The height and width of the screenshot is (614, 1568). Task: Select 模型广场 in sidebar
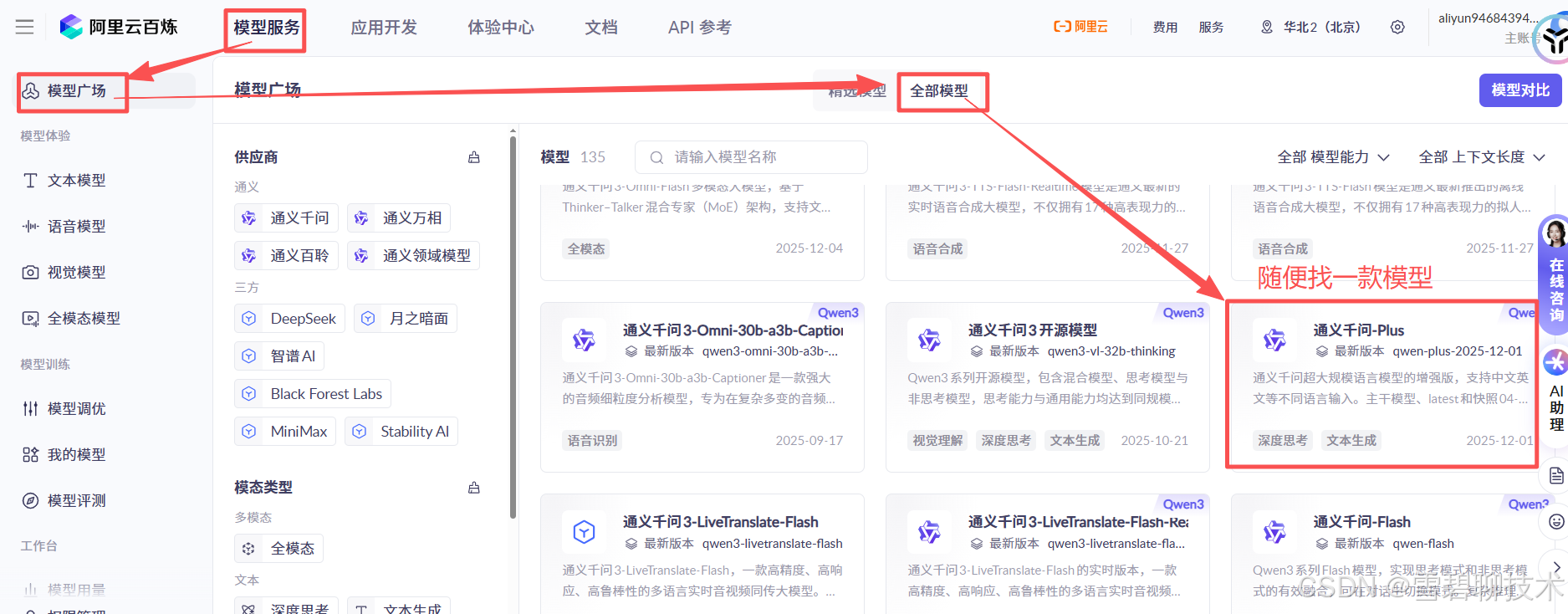click(x=106, y=90)
